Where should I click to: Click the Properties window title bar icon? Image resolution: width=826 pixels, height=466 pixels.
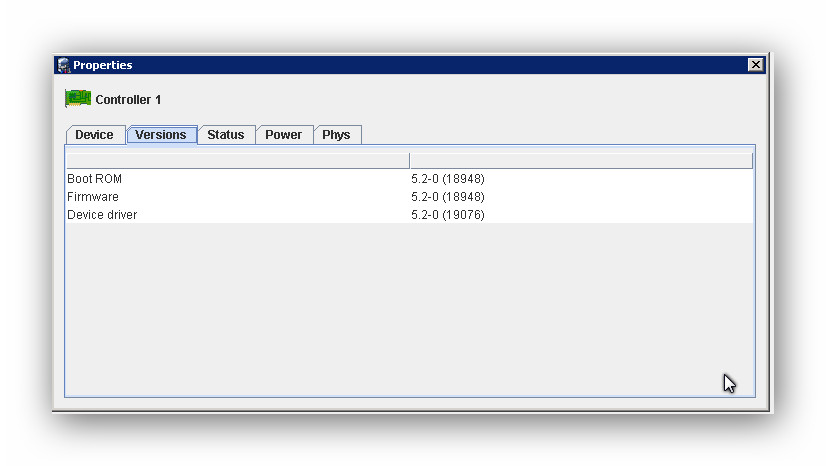(64, 65)
